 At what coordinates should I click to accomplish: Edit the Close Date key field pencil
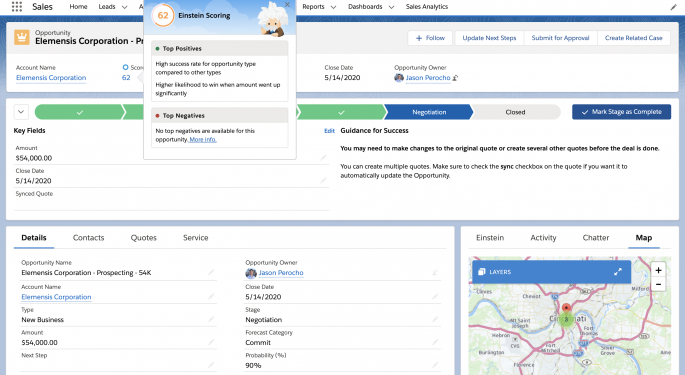coord(323,180)
